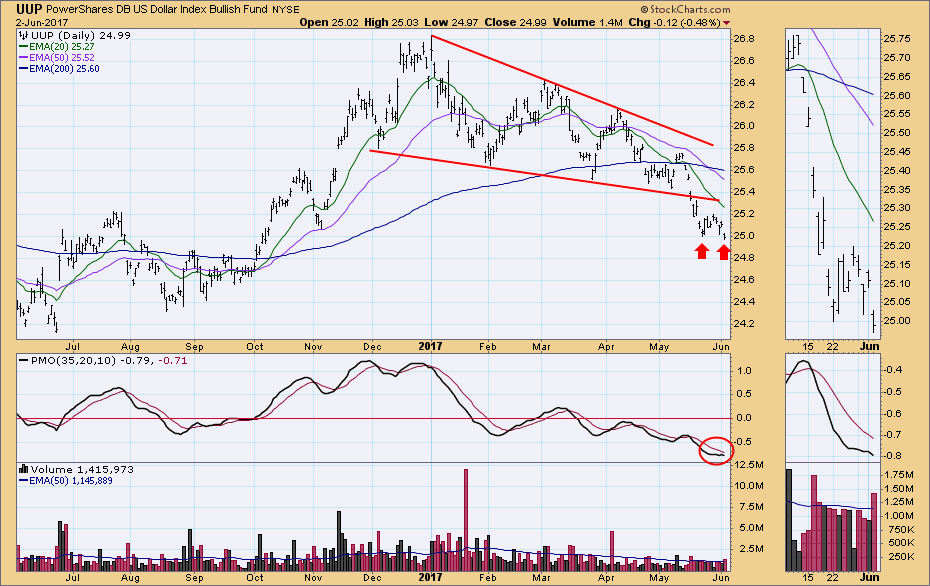Select the Low 24.97 value
This screenshot has width=930, height=586.
(x=451, y=23)
